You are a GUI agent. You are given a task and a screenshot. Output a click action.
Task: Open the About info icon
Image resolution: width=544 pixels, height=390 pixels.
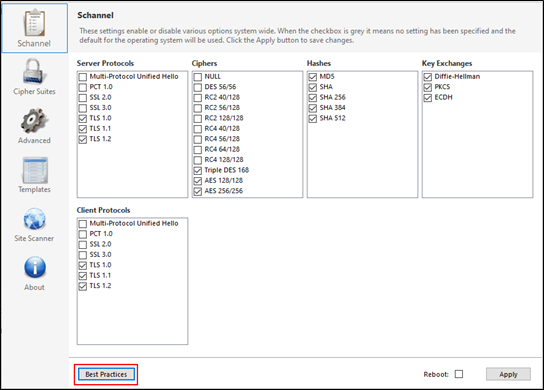tap(35, 267)
